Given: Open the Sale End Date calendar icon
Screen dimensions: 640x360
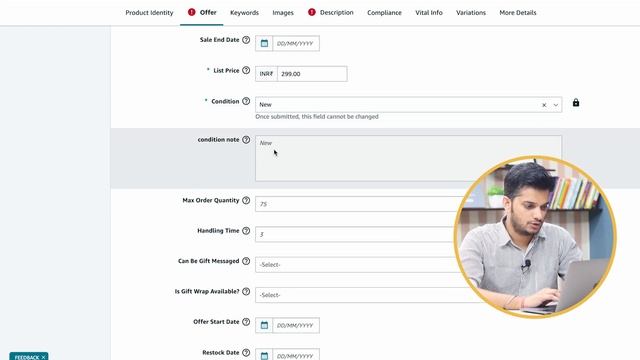Looking at the screenshot, I should pyautogui.click(x=264, y=43).
